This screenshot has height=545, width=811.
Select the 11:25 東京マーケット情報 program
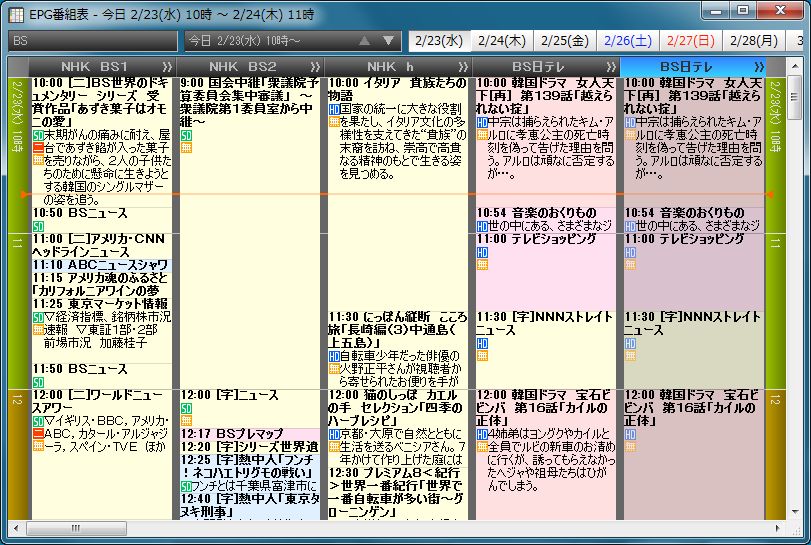point(101,330)
